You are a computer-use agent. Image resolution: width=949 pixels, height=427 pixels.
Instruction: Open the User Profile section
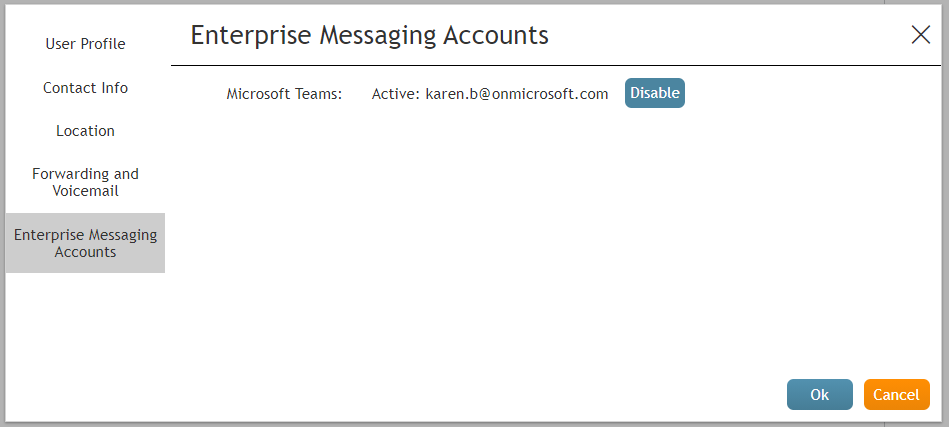(85, 44)
